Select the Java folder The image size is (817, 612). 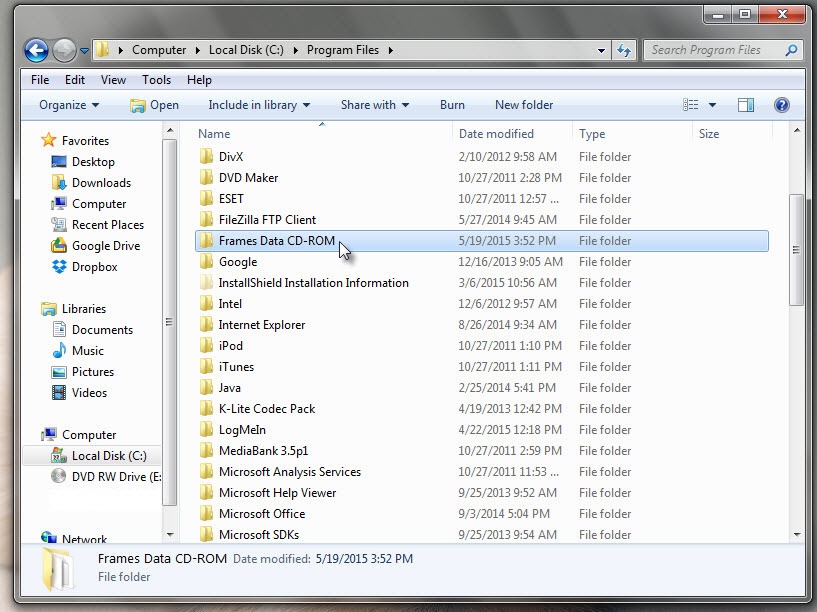481,388
